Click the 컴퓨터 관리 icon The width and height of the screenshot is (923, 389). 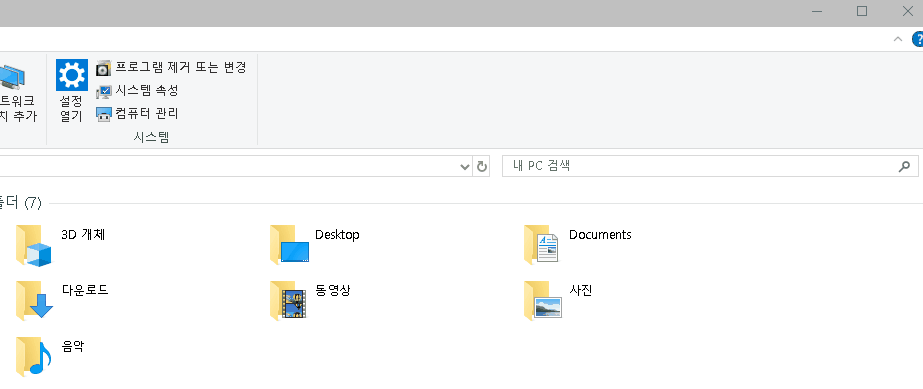(103, 114)
